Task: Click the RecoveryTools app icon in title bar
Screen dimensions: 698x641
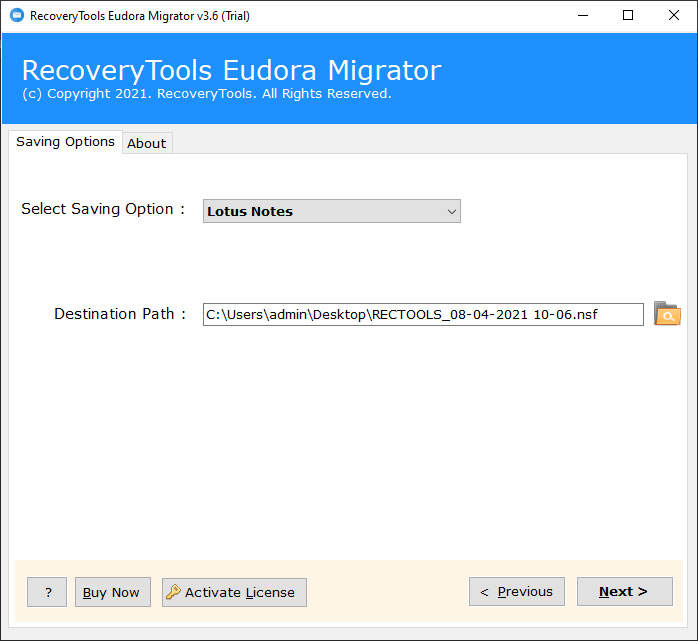Action: [17, 16]
